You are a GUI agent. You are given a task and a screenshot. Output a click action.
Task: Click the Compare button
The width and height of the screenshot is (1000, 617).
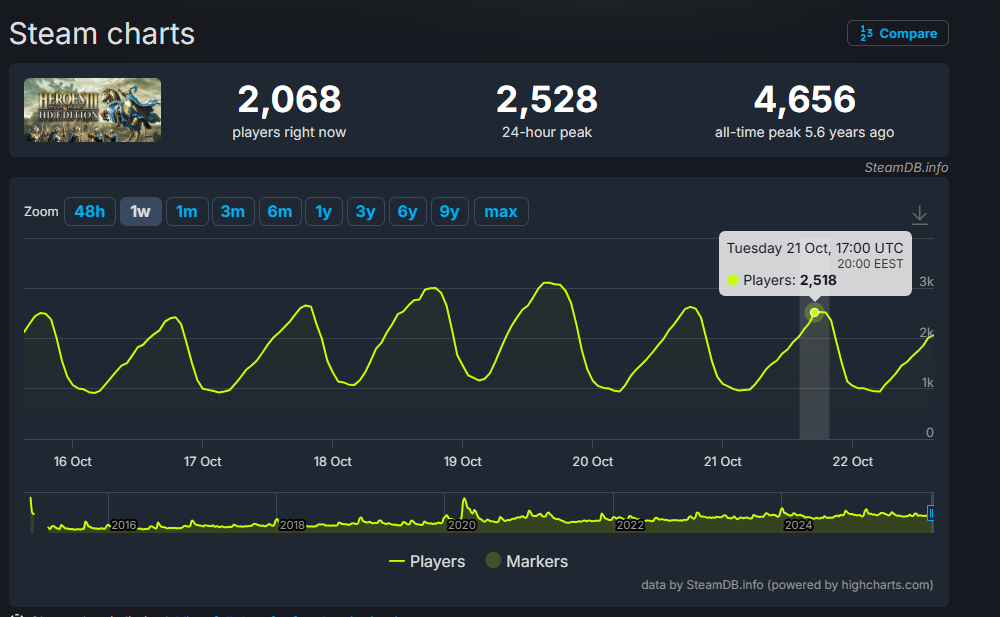tap(897, 33)
